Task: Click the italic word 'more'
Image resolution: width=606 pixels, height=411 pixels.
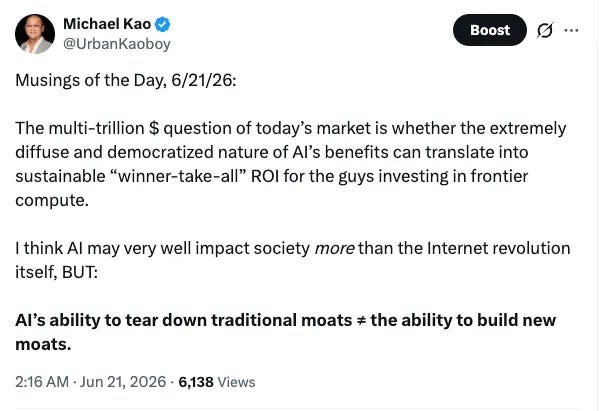Action: click(x=334, y=248)
